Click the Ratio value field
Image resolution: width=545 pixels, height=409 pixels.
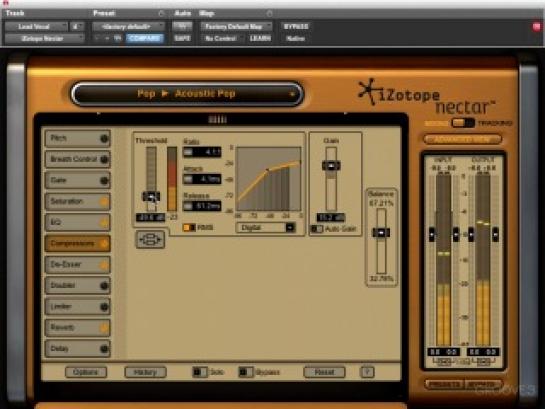[202, 152]
